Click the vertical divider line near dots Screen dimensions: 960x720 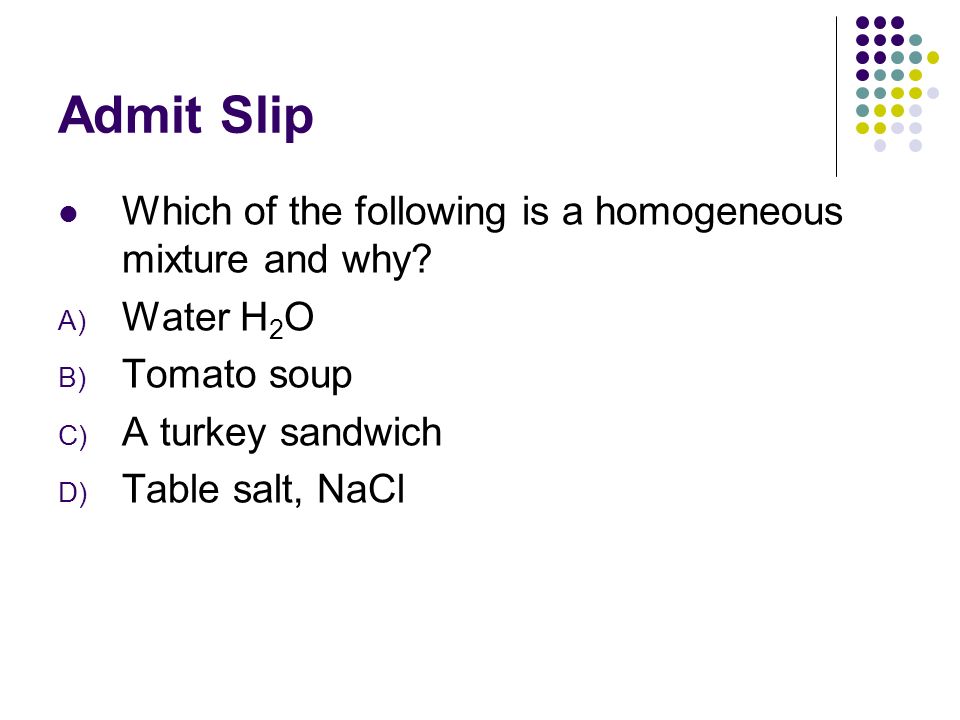click(x=836, y=97)
